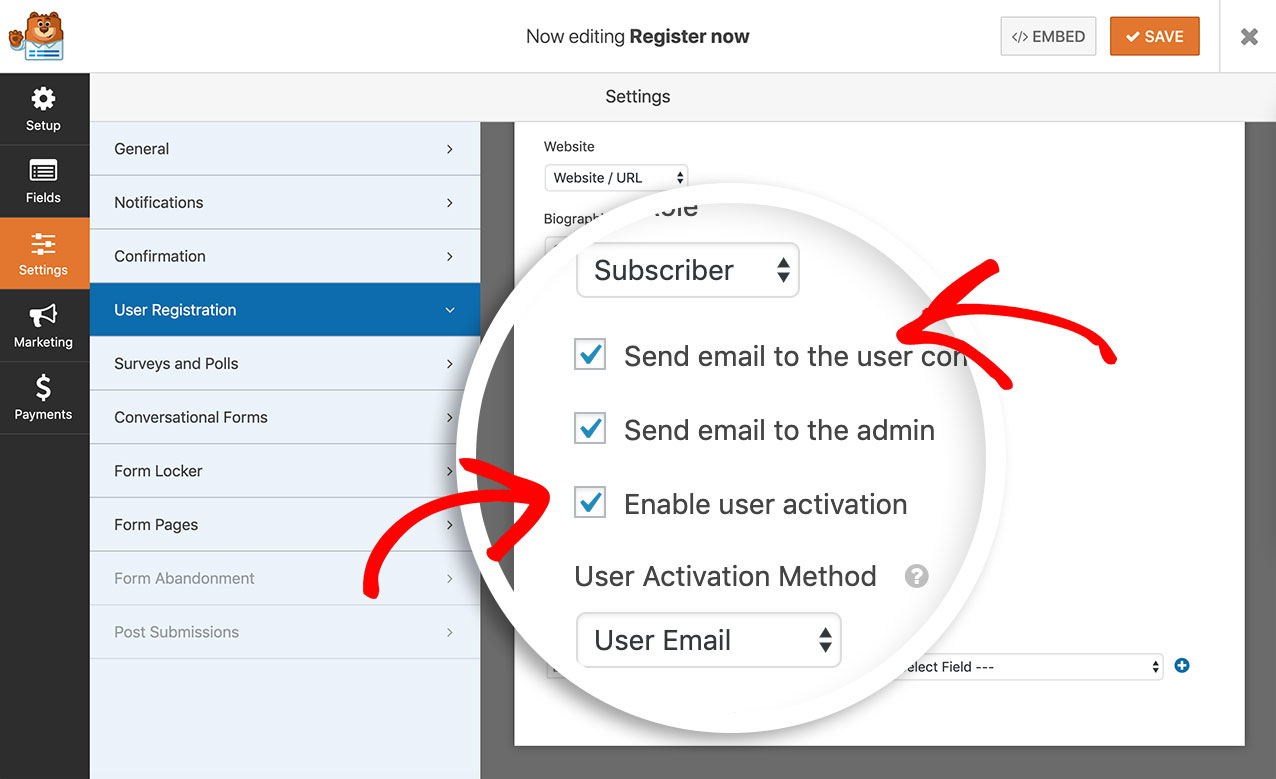The width and height of the screenshot is (1276, 779).
Task: Open the Marketing megaphone panel
Action: [x=43, y=325]
